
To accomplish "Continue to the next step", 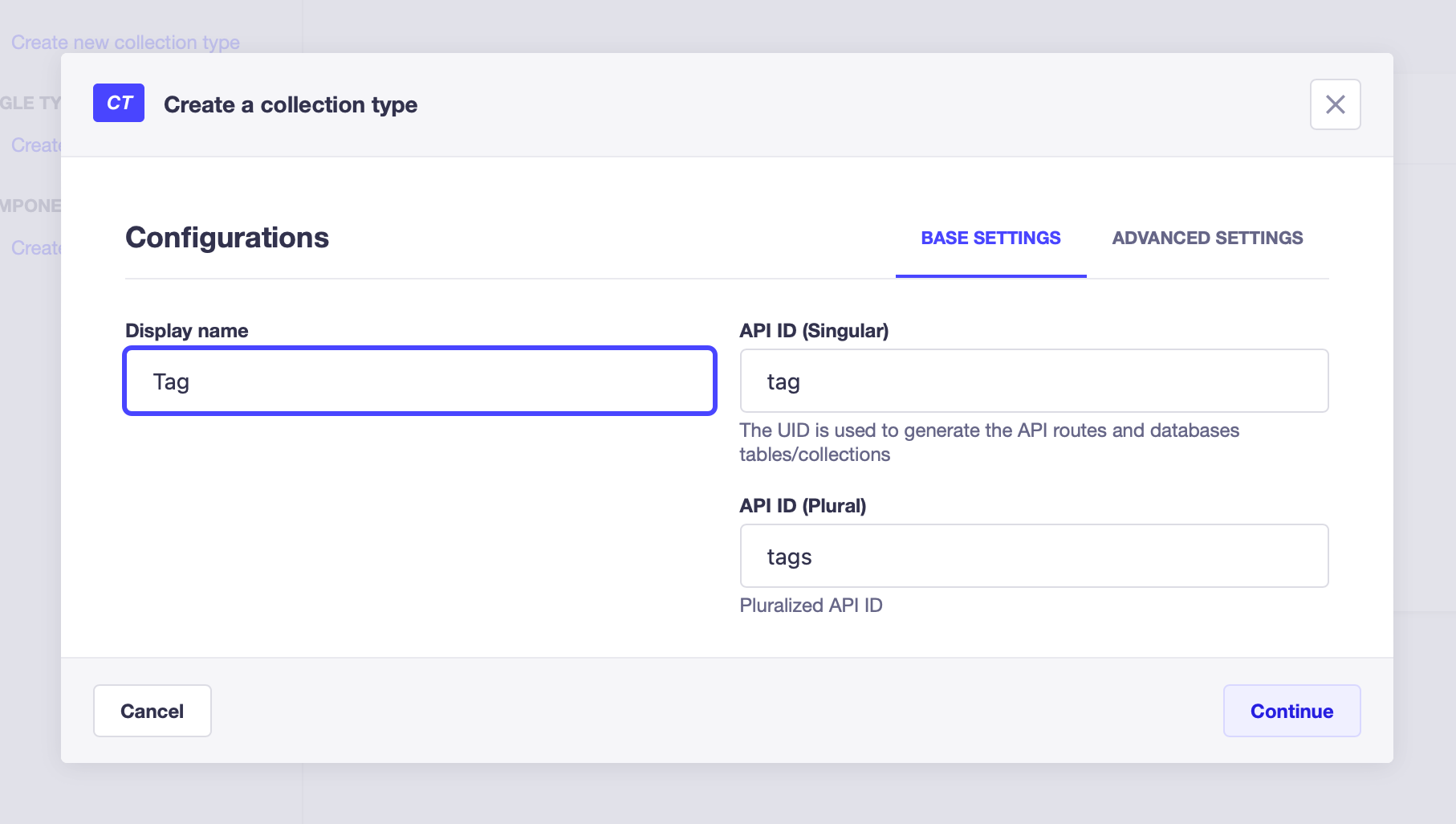I will coord(1291,711).
